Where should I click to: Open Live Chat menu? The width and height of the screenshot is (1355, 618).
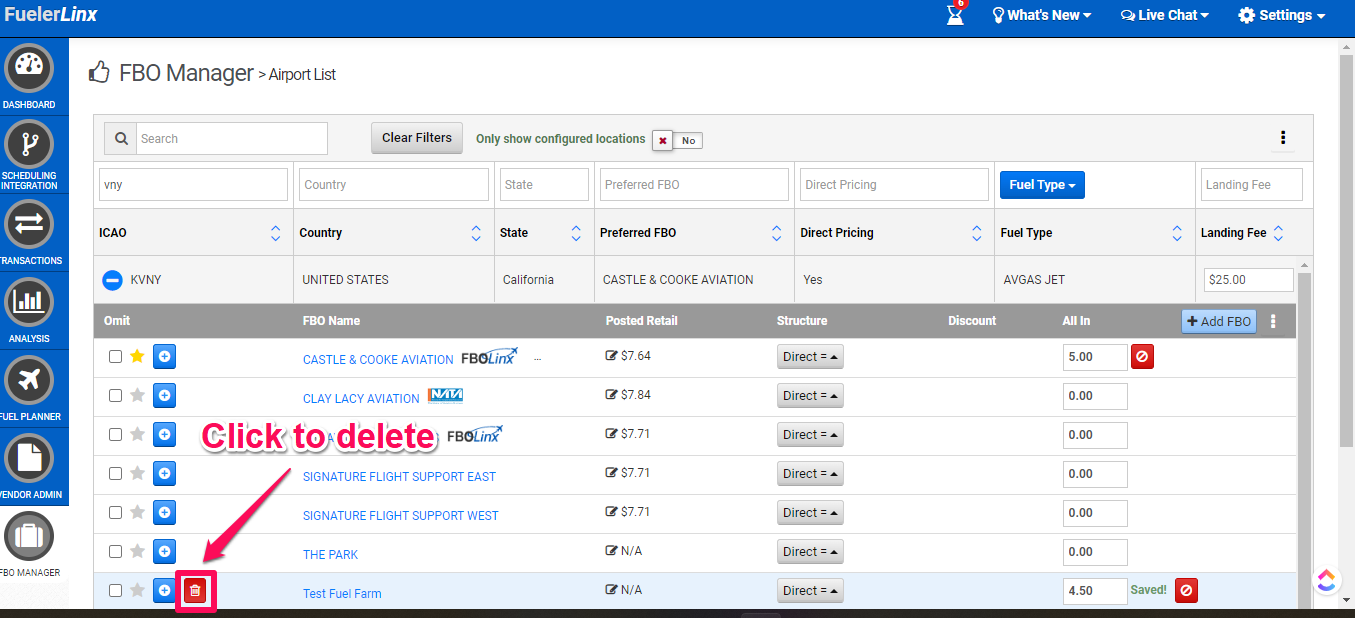coord(1165,15)
